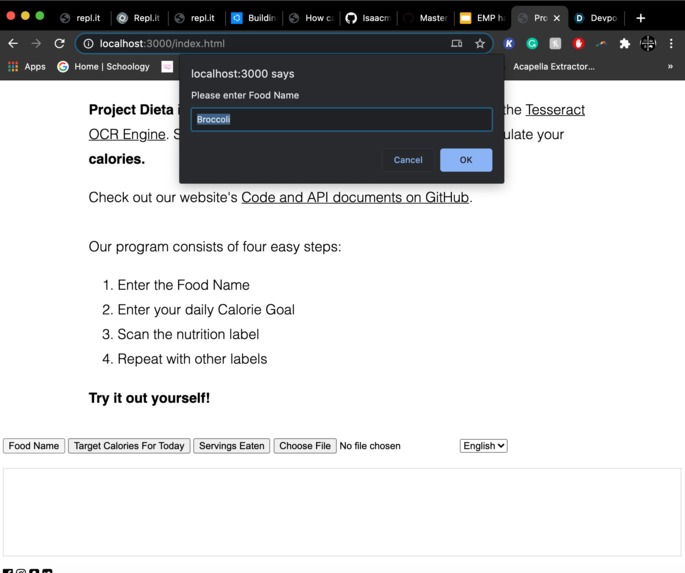
Task: Click 'Our program consists of four easy steps' text
Action: pyautogui.click(x=215, y=247)
